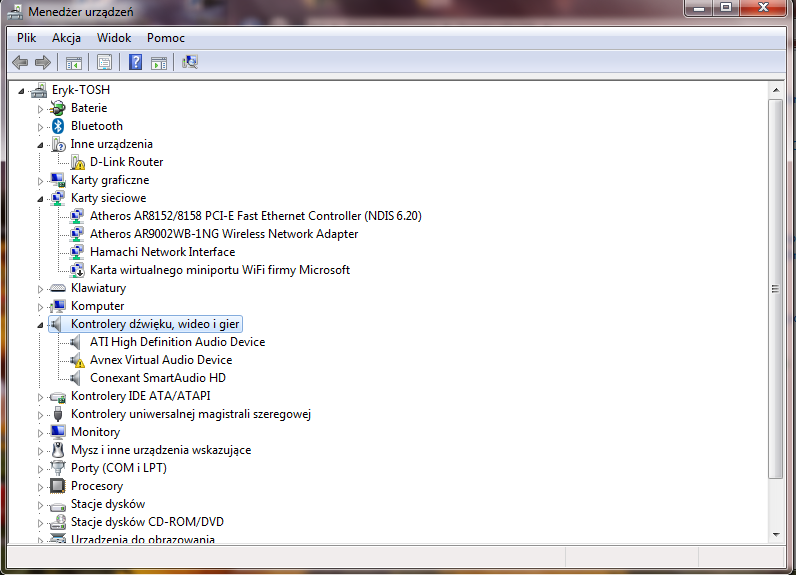
Task: Expand the Bluetooth category
Action: [x=40, y=126]
